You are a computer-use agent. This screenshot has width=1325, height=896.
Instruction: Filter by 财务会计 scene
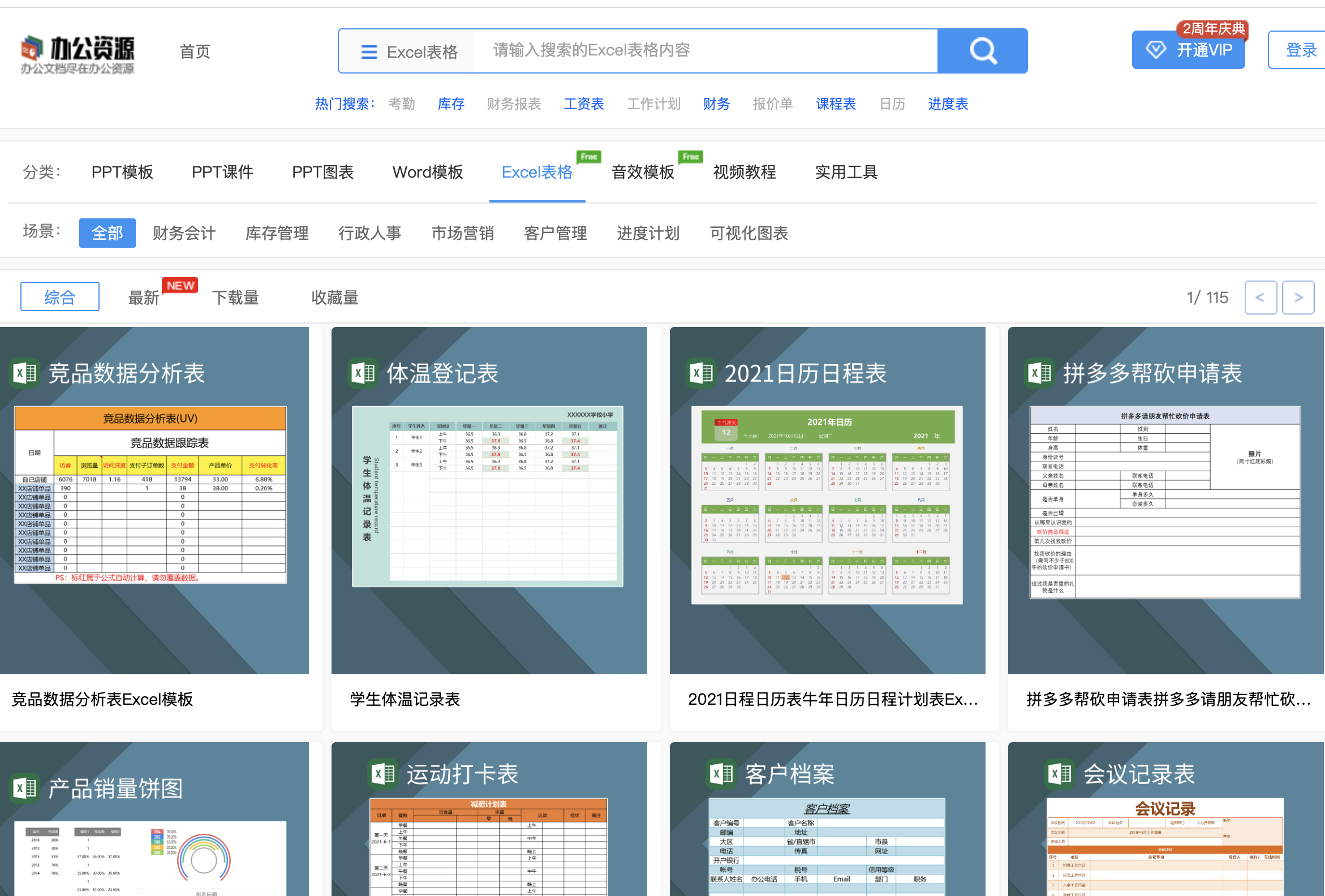[184, 233]
